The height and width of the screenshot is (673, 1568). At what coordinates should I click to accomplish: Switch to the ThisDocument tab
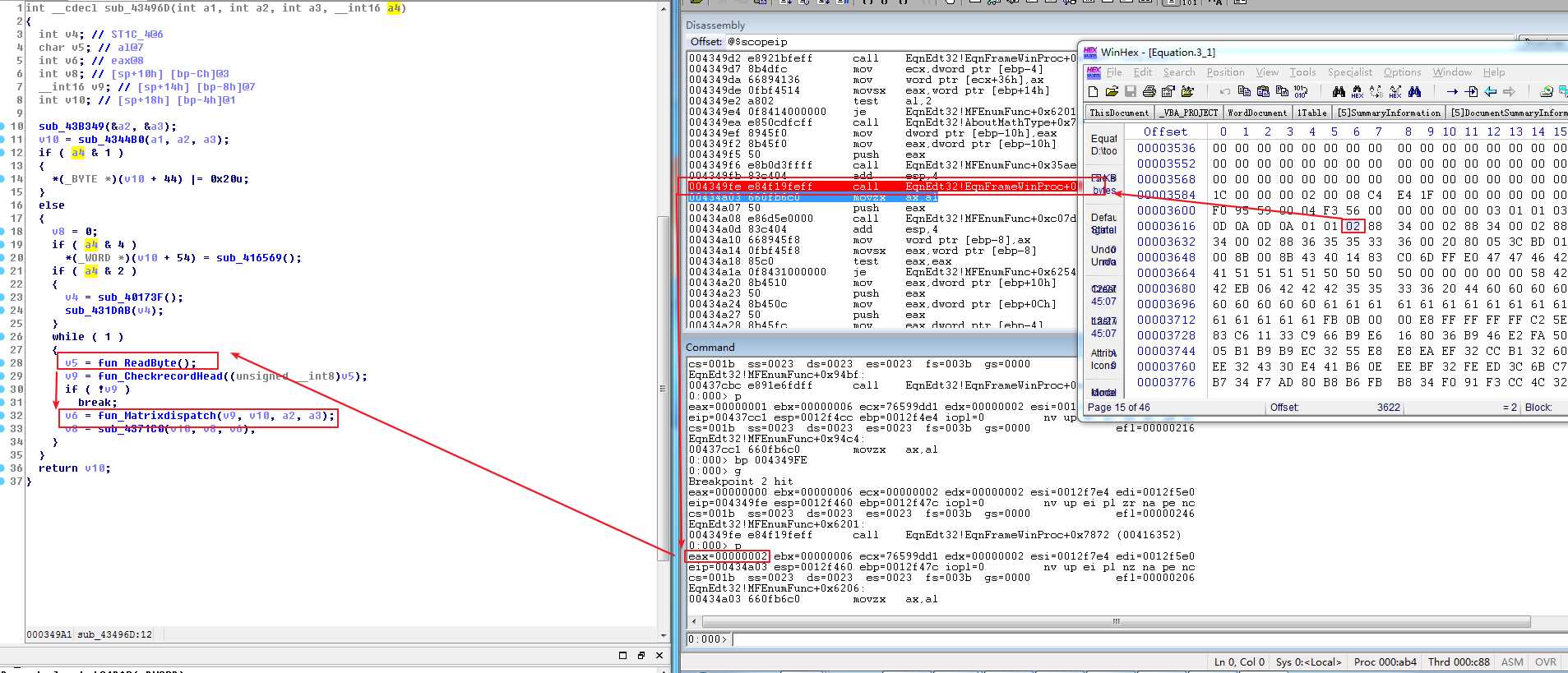1119,113
